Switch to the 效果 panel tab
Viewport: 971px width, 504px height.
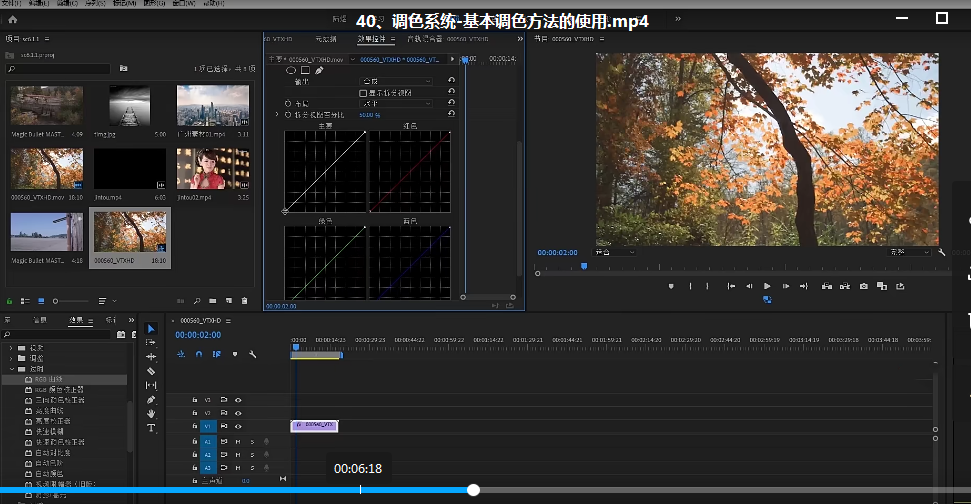[76, 320]
